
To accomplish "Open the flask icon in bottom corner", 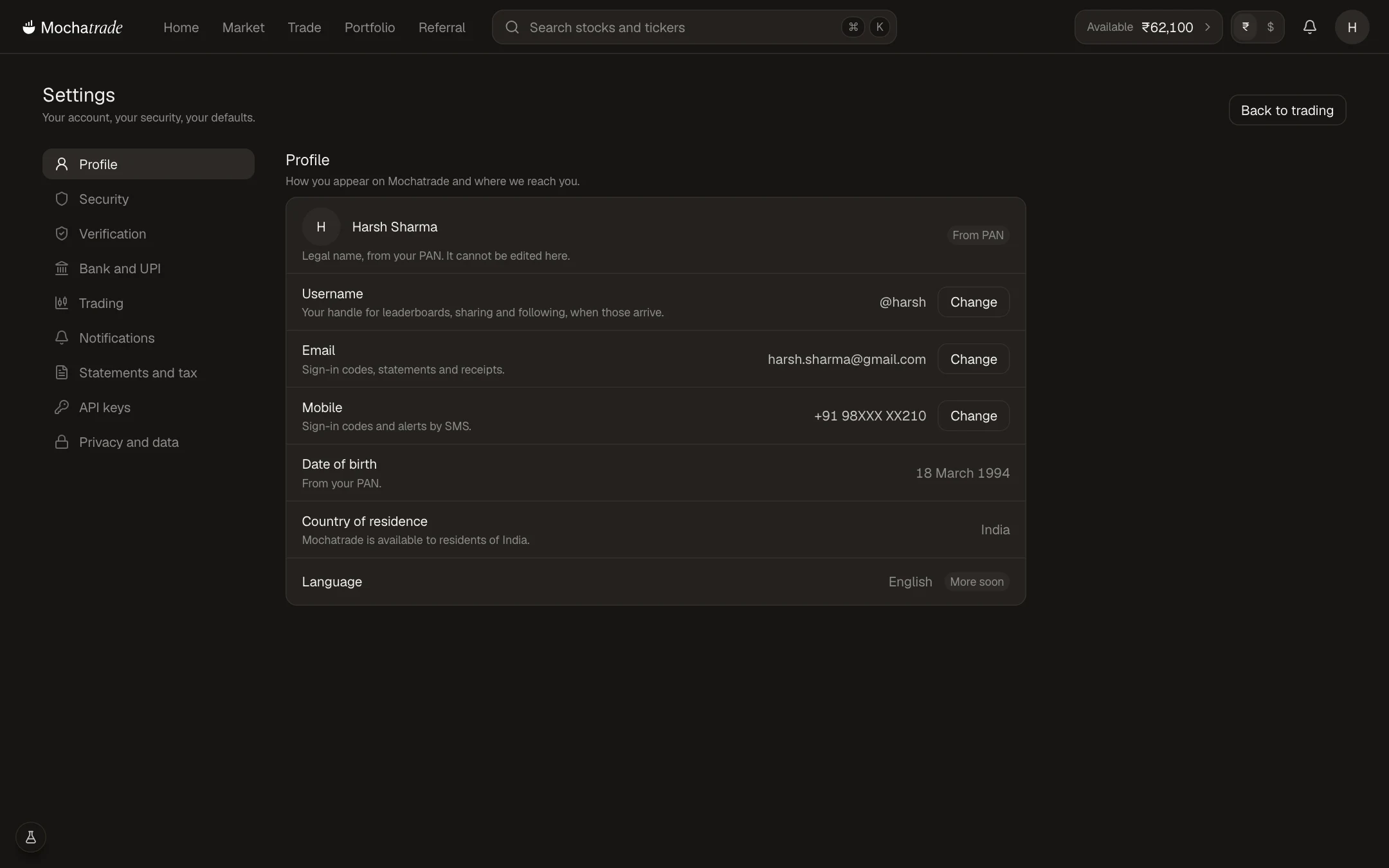I will tap(31, 837).
